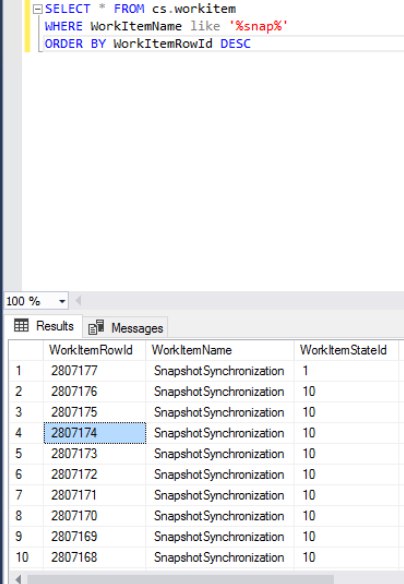Click state value 1 in row 2807177
The height and width of the screenshot is (584, 404).
click(x=346, y=371)
